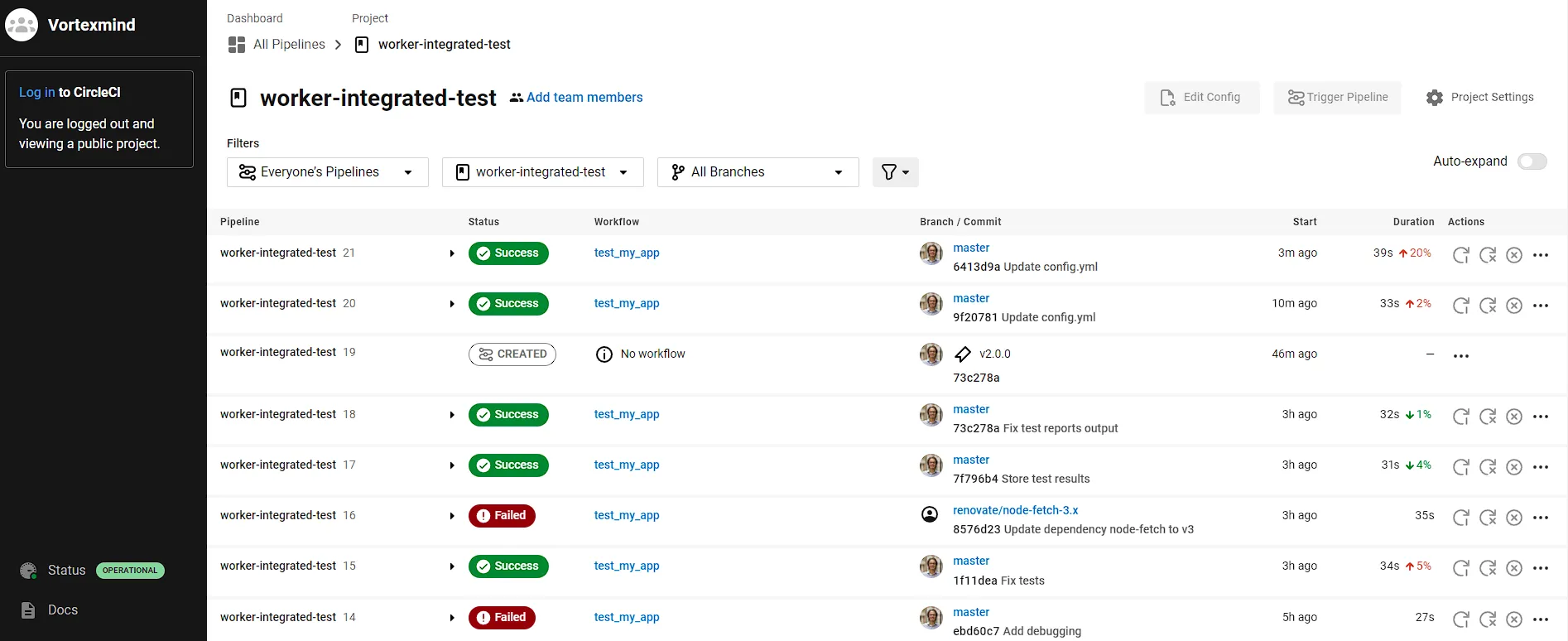The height and width of the screenshot is (641, 1568).
Task: Cancel workflow icon in pipeline 15 row
Action: [1514, 567]
